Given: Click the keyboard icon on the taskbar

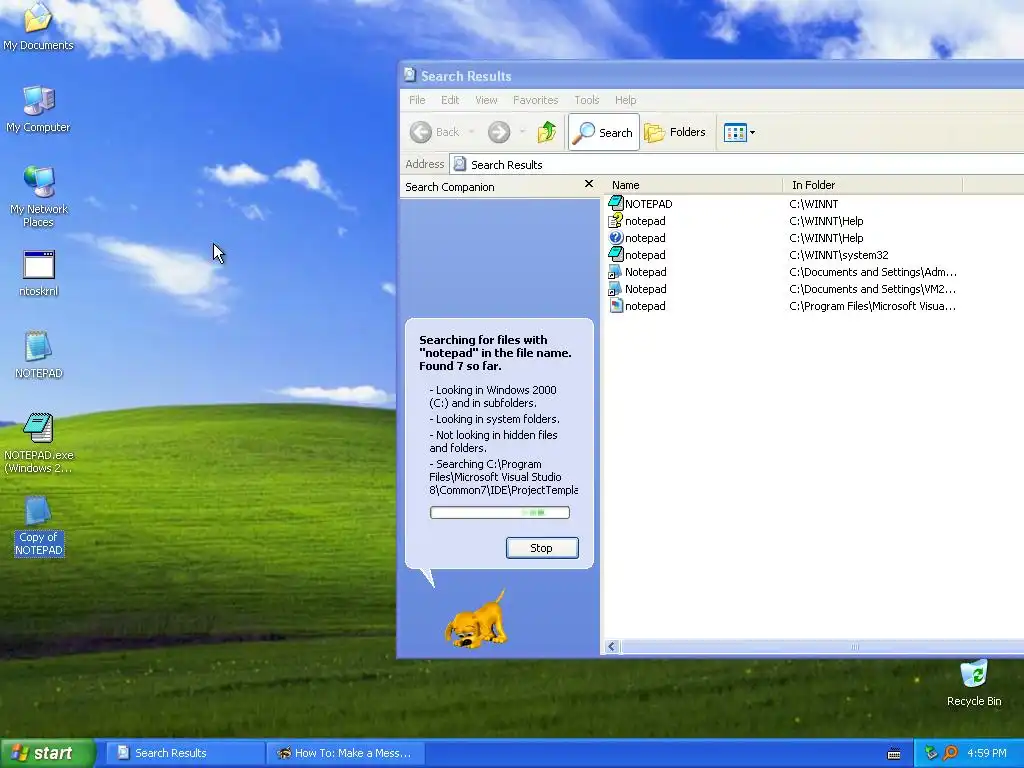Looking at the screenshot, I should pos(894,754).
